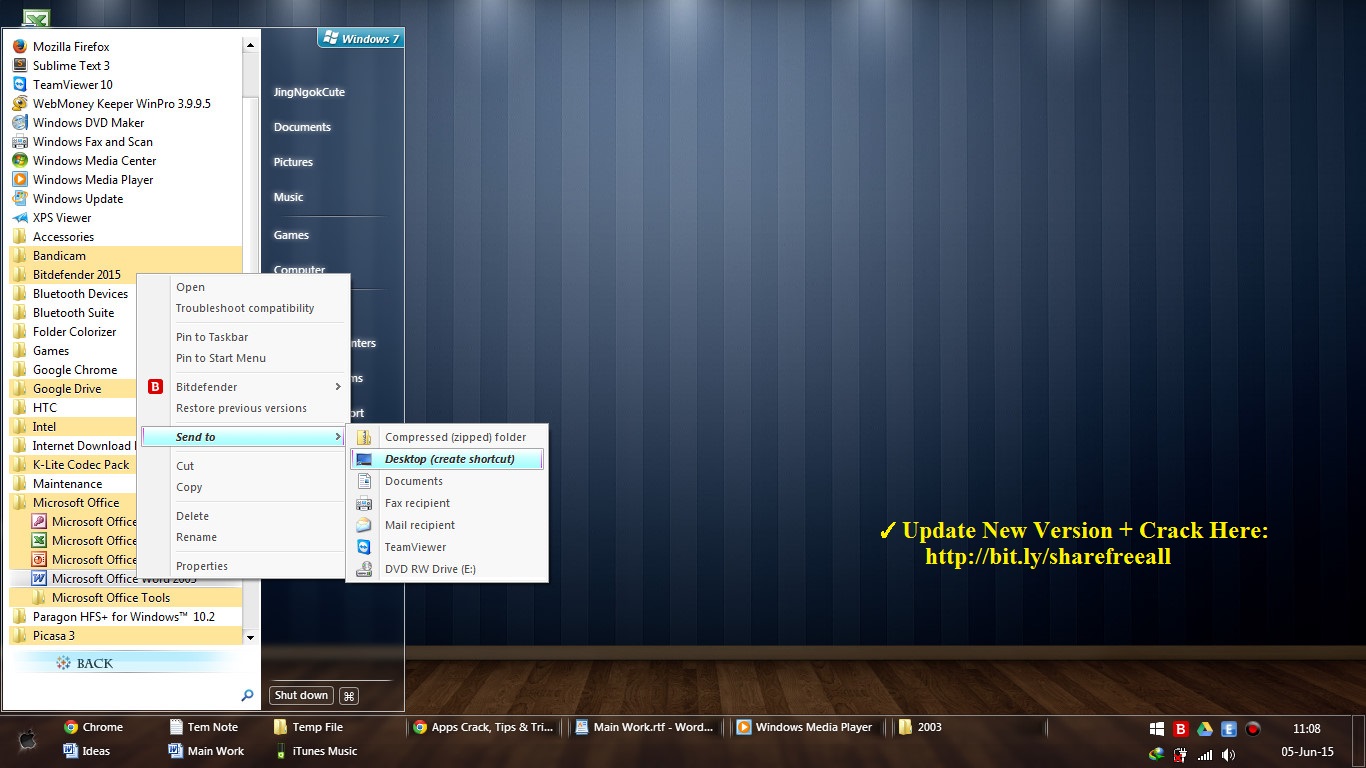
Task: Click the programs list scroll-up arrow
Action: pos(250,45)
